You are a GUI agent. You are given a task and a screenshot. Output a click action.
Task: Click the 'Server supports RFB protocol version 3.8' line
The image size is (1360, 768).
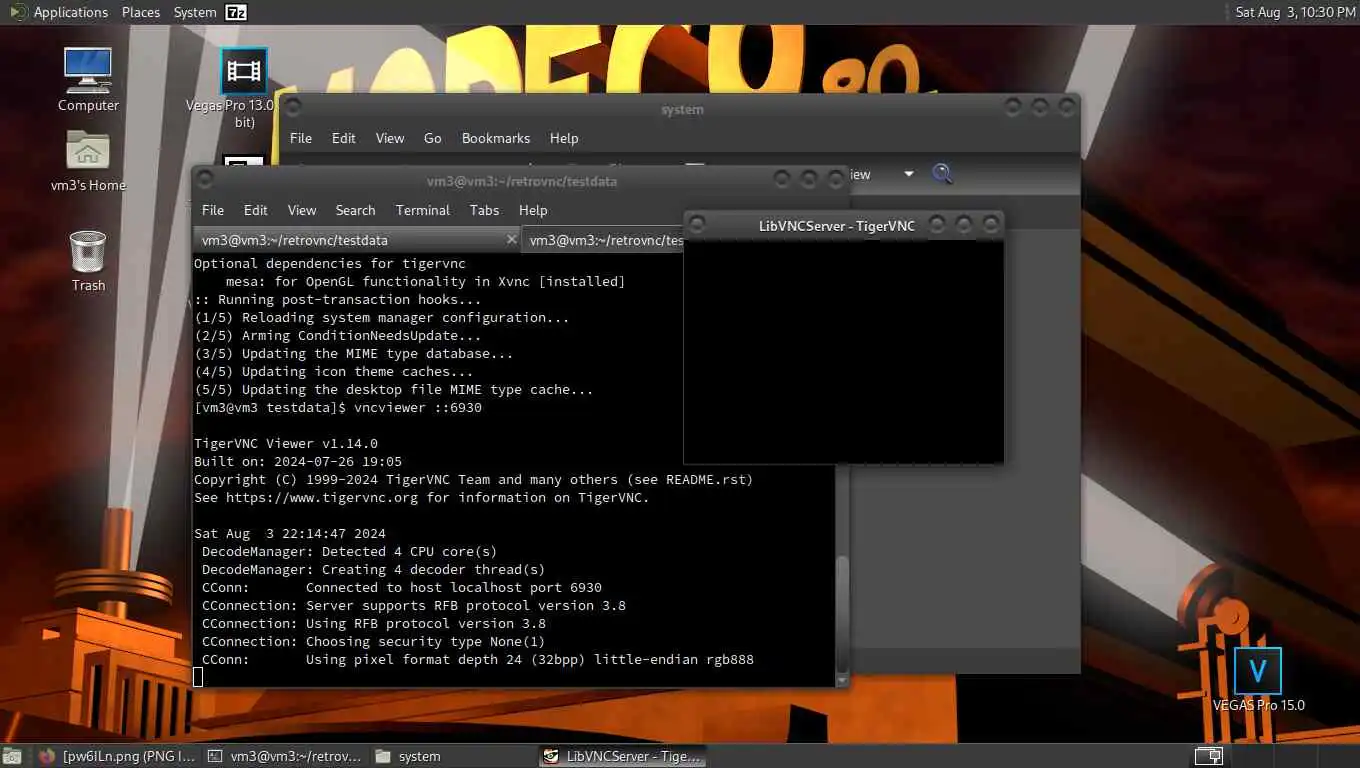tap(413, 606)
